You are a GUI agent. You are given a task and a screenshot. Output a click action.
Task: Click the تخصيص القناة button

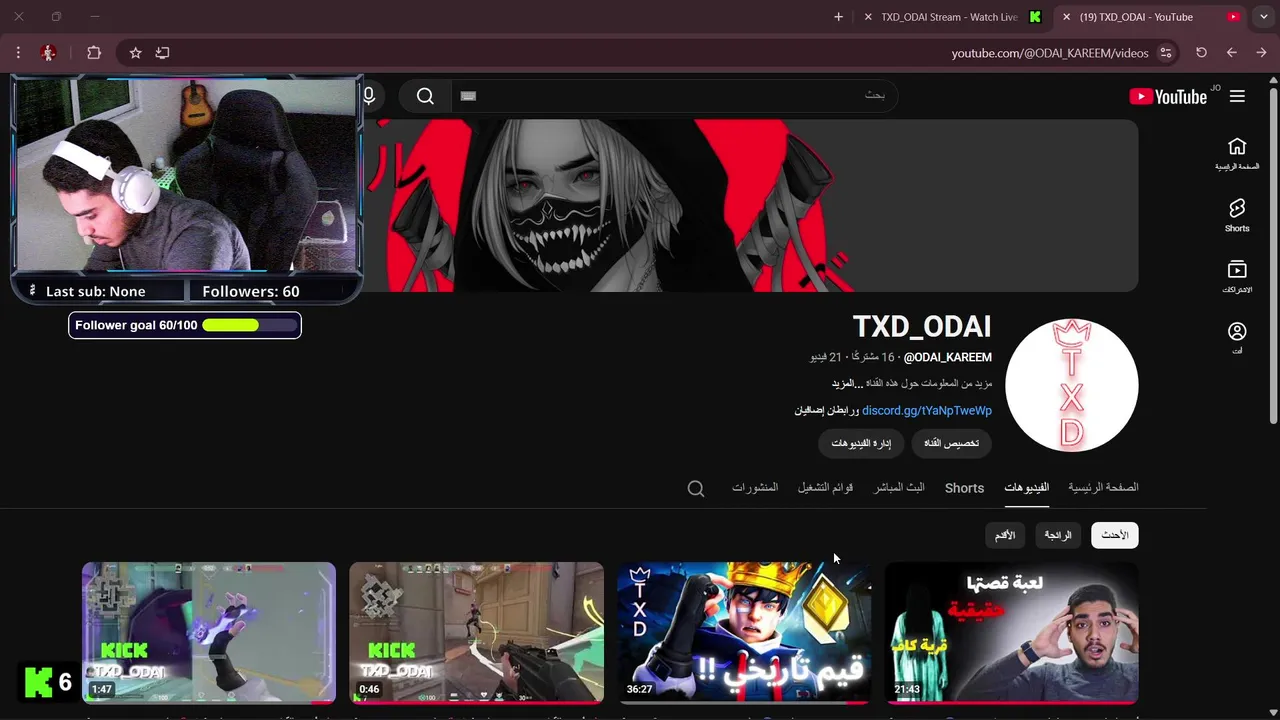pyautogui.click(x=951, y=443)
